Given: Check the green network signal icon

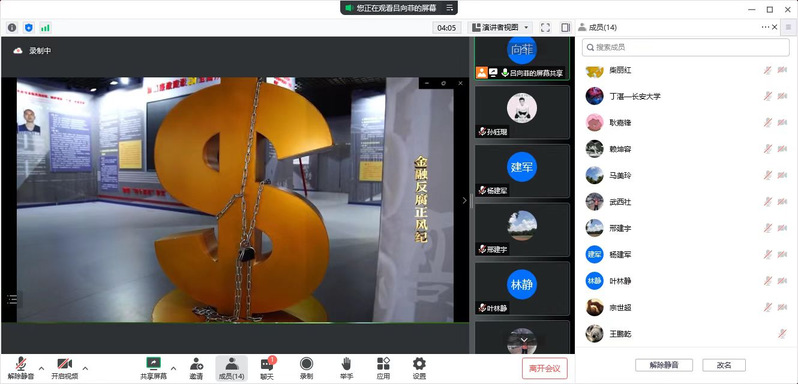Looking at the screenshot, I should pyautogui.click(x=45, y=27).
